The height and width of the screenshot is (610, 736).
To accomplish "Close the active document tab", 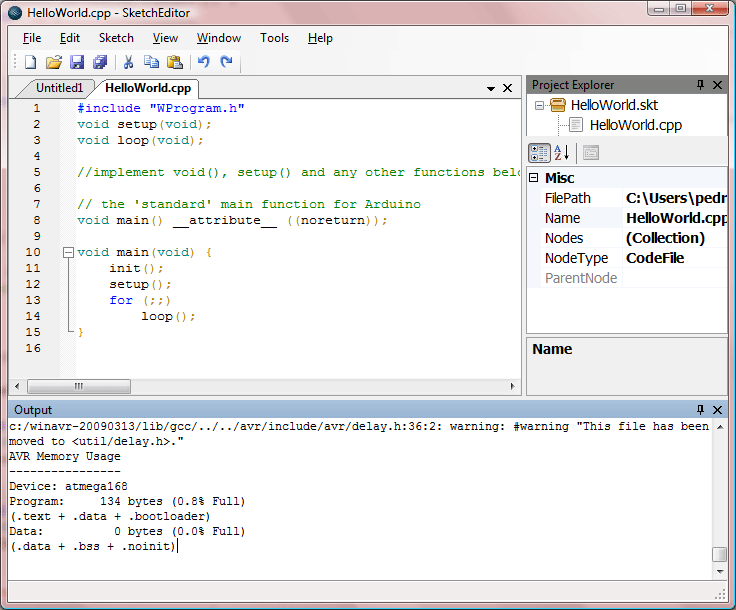I will 507,88.
